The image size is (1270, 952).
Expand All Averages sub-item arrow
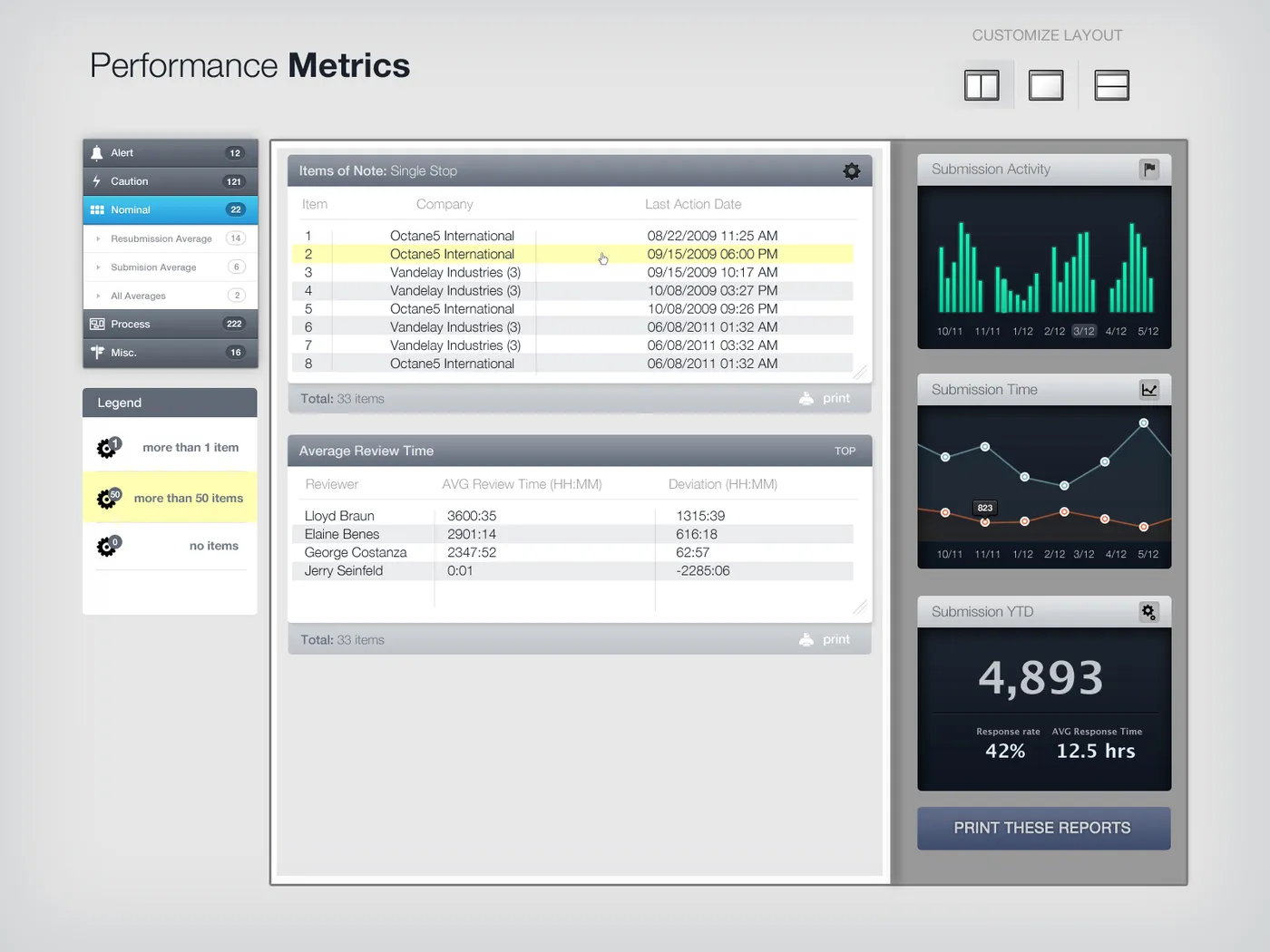98,296
